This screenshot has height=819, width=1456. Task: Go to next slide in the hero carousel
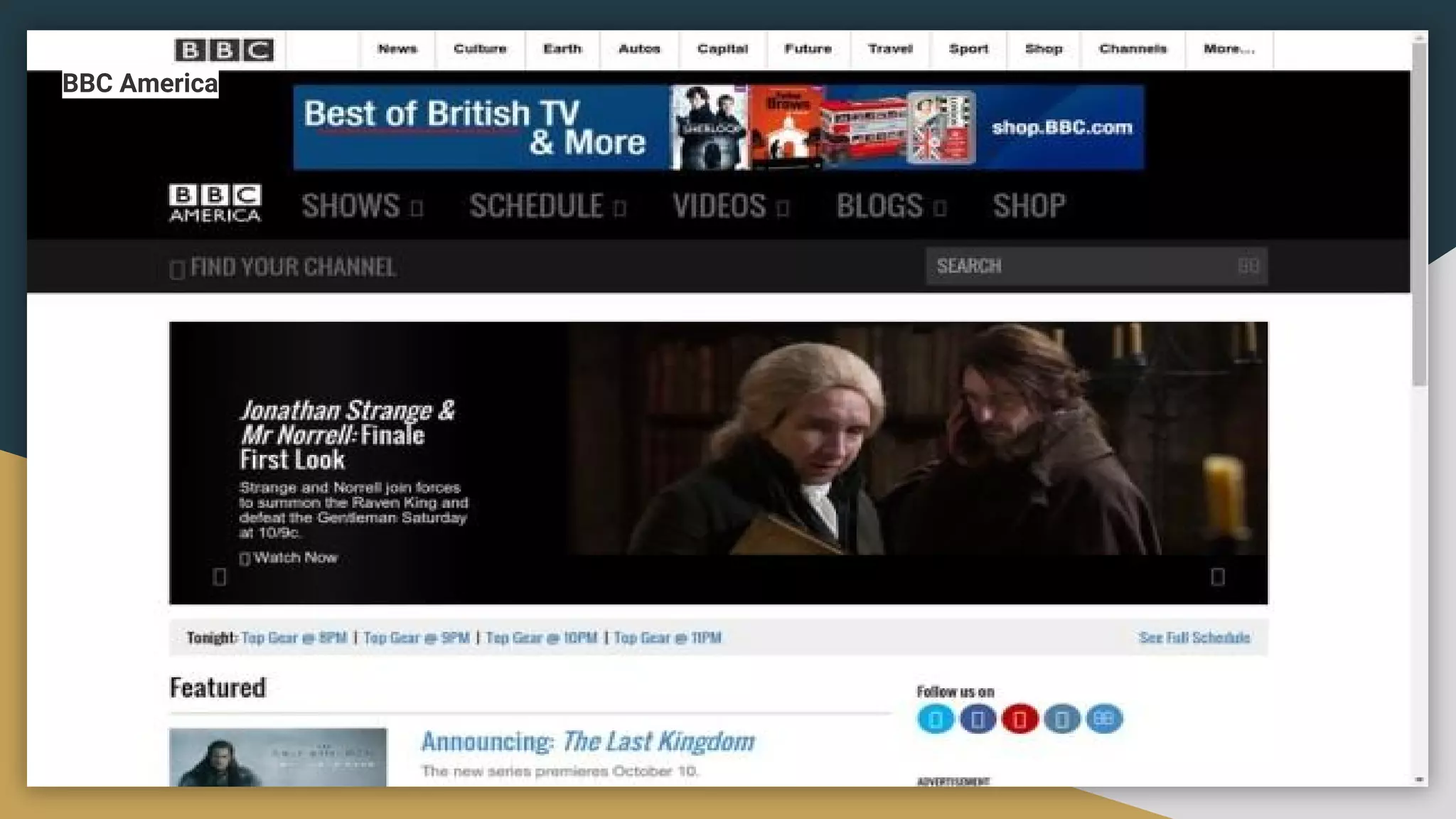tap(1218, 577)
